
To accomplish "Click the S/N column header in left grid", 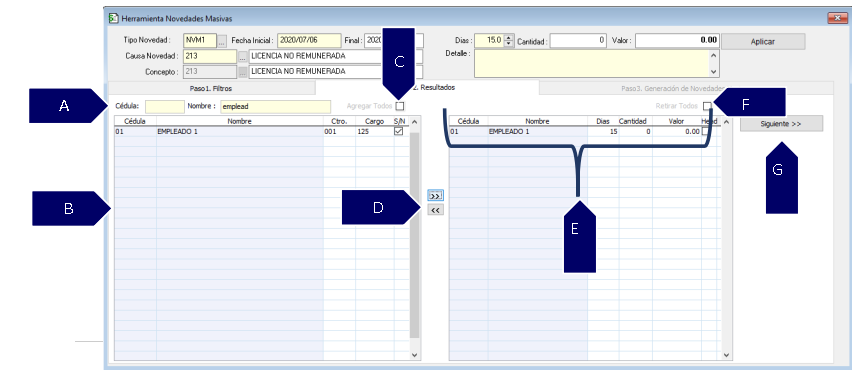I will click(x=399, y=121).
